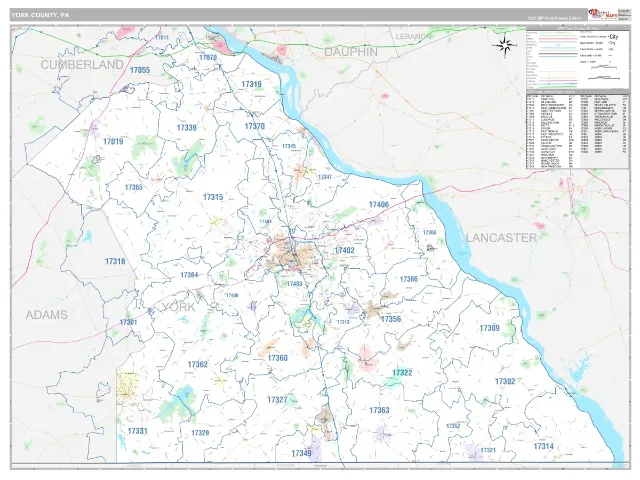Click ZIP code 17321 label

point(488,450)
